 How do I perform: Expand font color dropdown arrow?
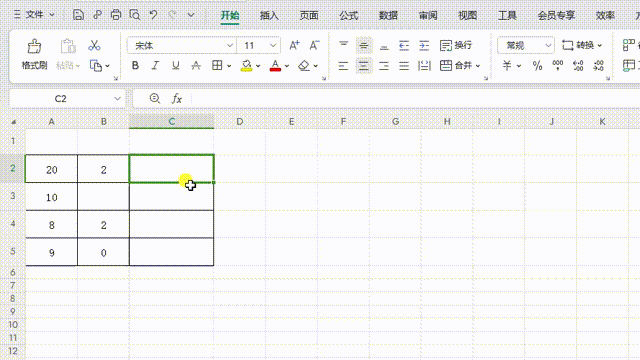click(x=287, y=66)
